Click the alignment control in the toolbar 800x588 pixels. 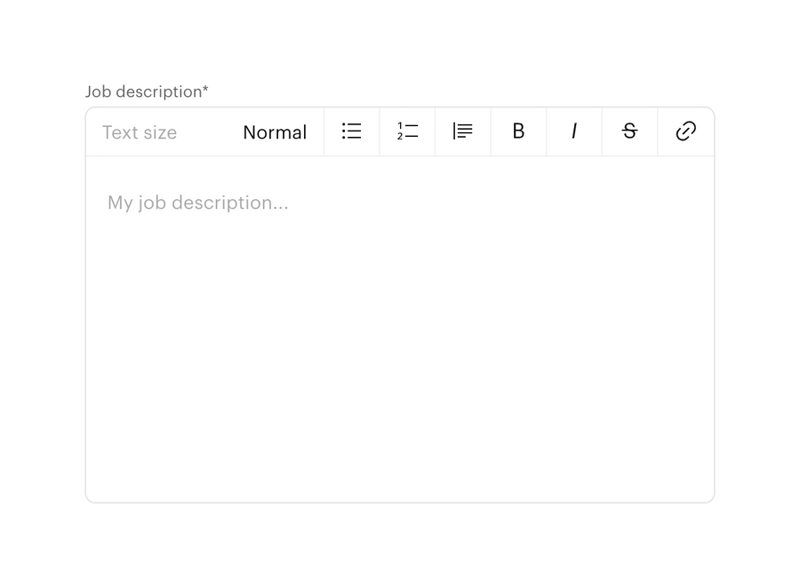tap(462, 131)
